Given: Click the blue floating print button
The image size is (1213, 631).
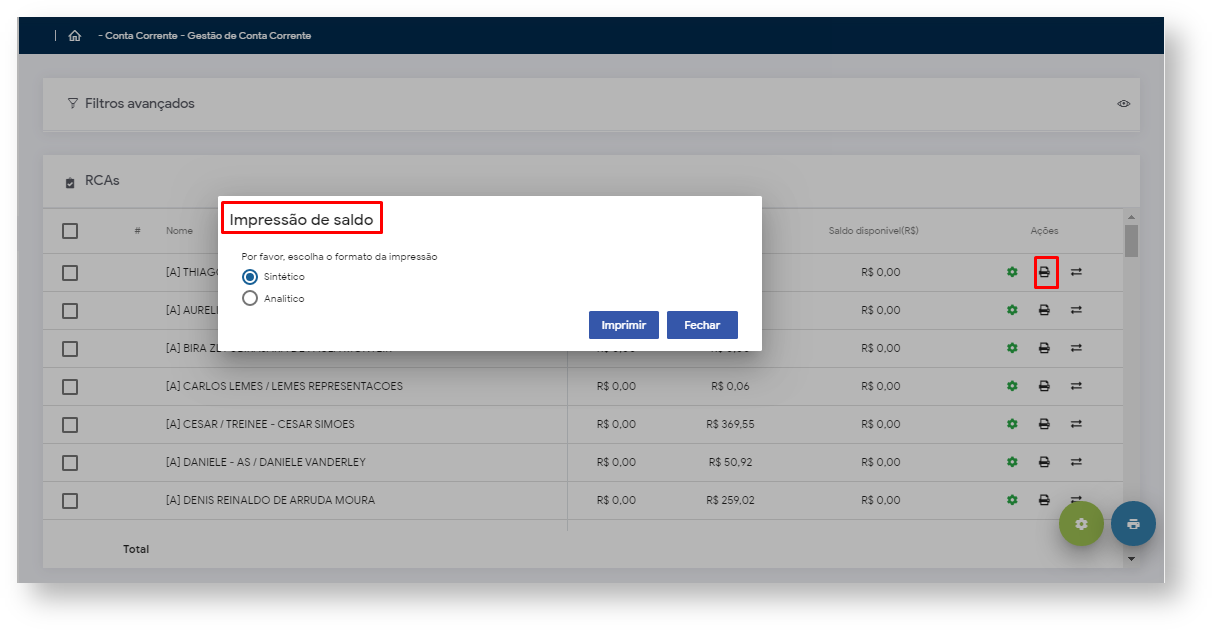Looking at the screenshot, I should (1133, 524).
